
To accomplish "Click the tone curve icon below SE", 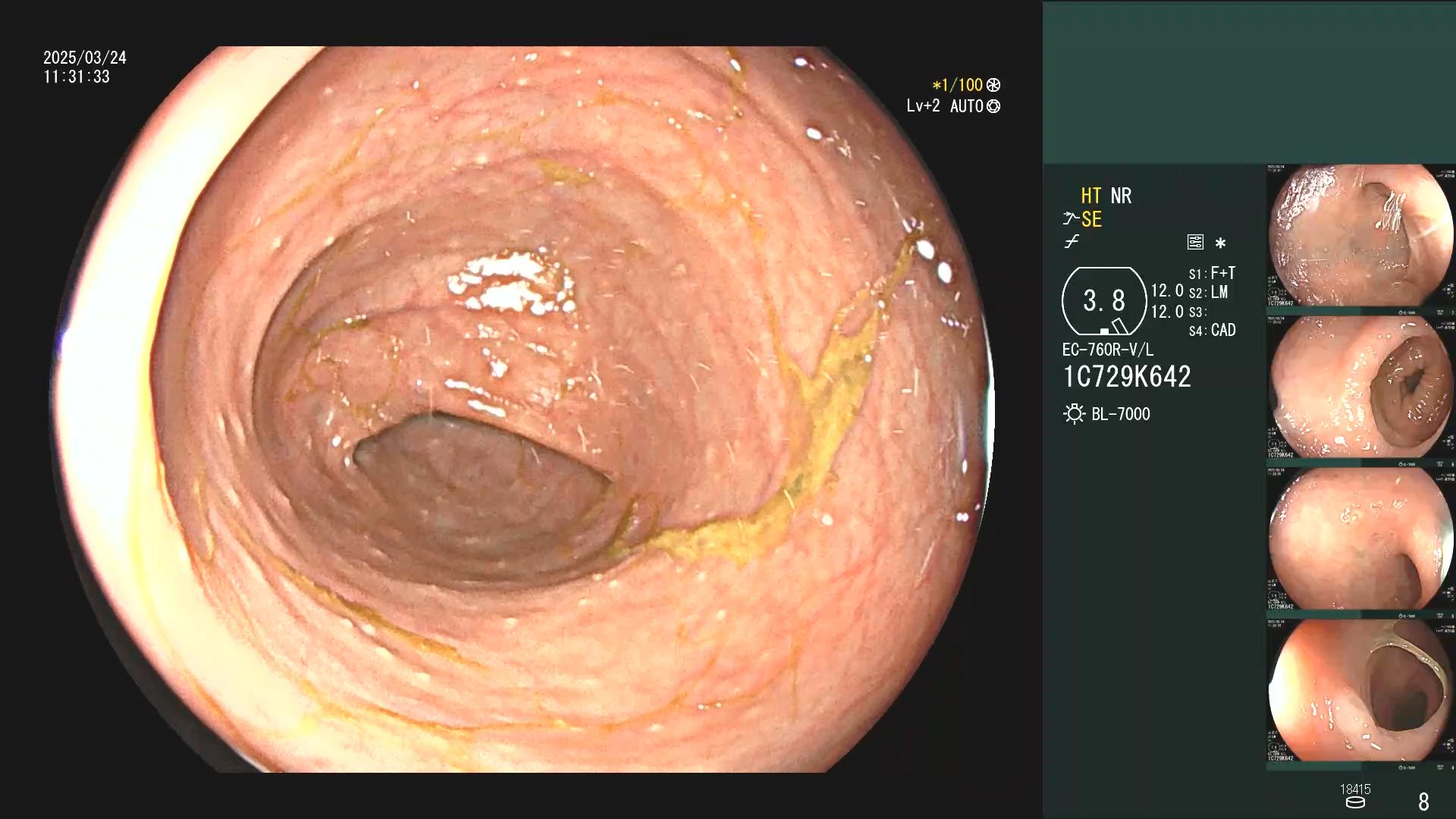I will point(1072,242).
